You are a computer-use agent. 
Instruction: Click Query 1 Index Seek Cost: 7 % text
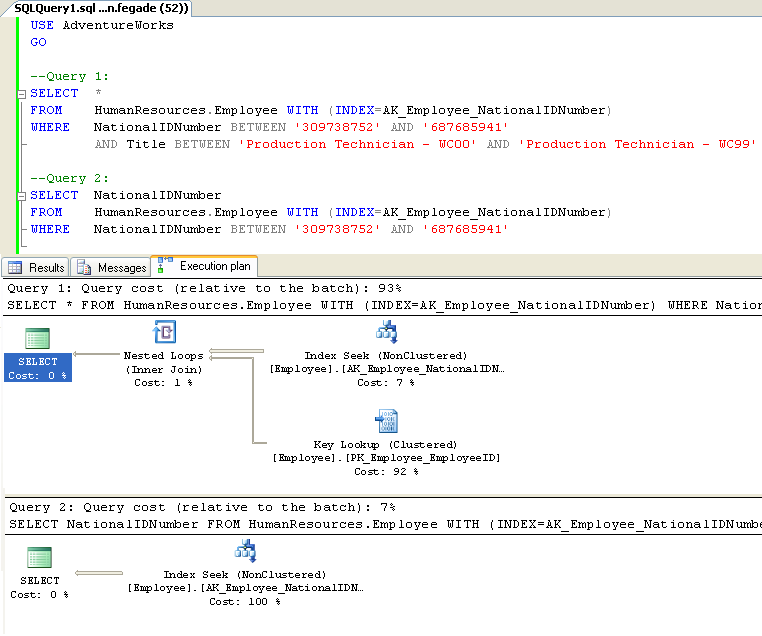(386, 382)
